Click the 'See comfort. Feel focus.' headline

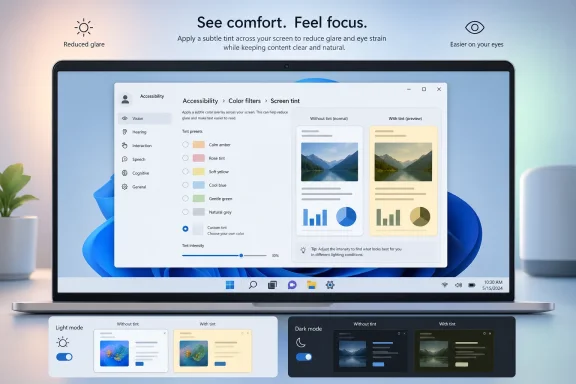[x=282, y=22]
